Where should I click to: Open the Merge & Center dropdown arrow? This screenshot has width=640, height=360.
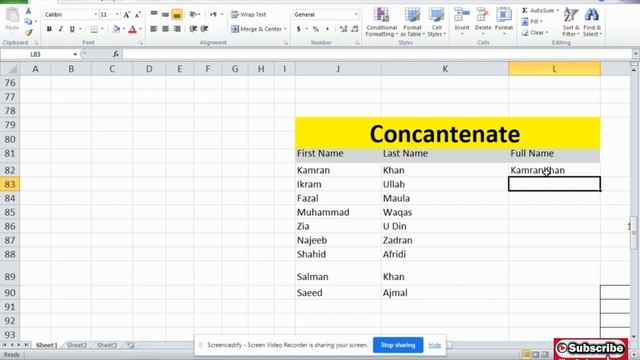[285, 29]
